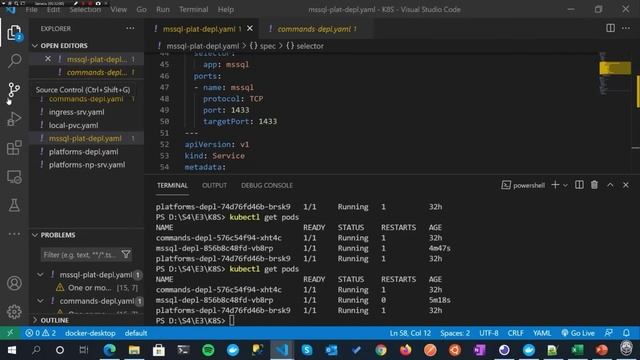Change CRLF end of line sequence
This screenshot has height=360, width=640.
[x=516, y=333]
